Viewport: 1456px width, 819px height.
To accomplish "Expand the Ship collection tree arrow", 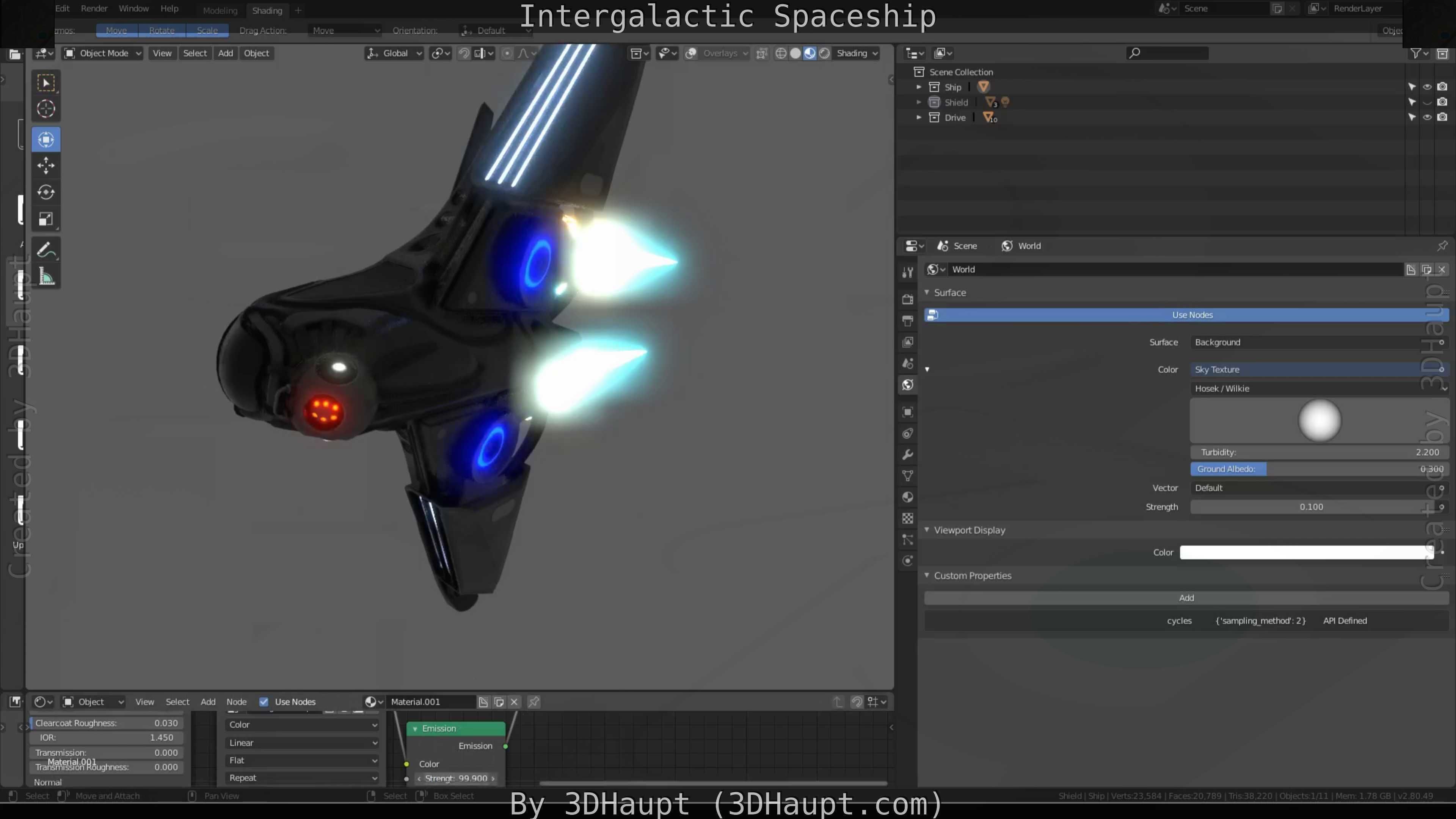I will [x=919, y=87].
